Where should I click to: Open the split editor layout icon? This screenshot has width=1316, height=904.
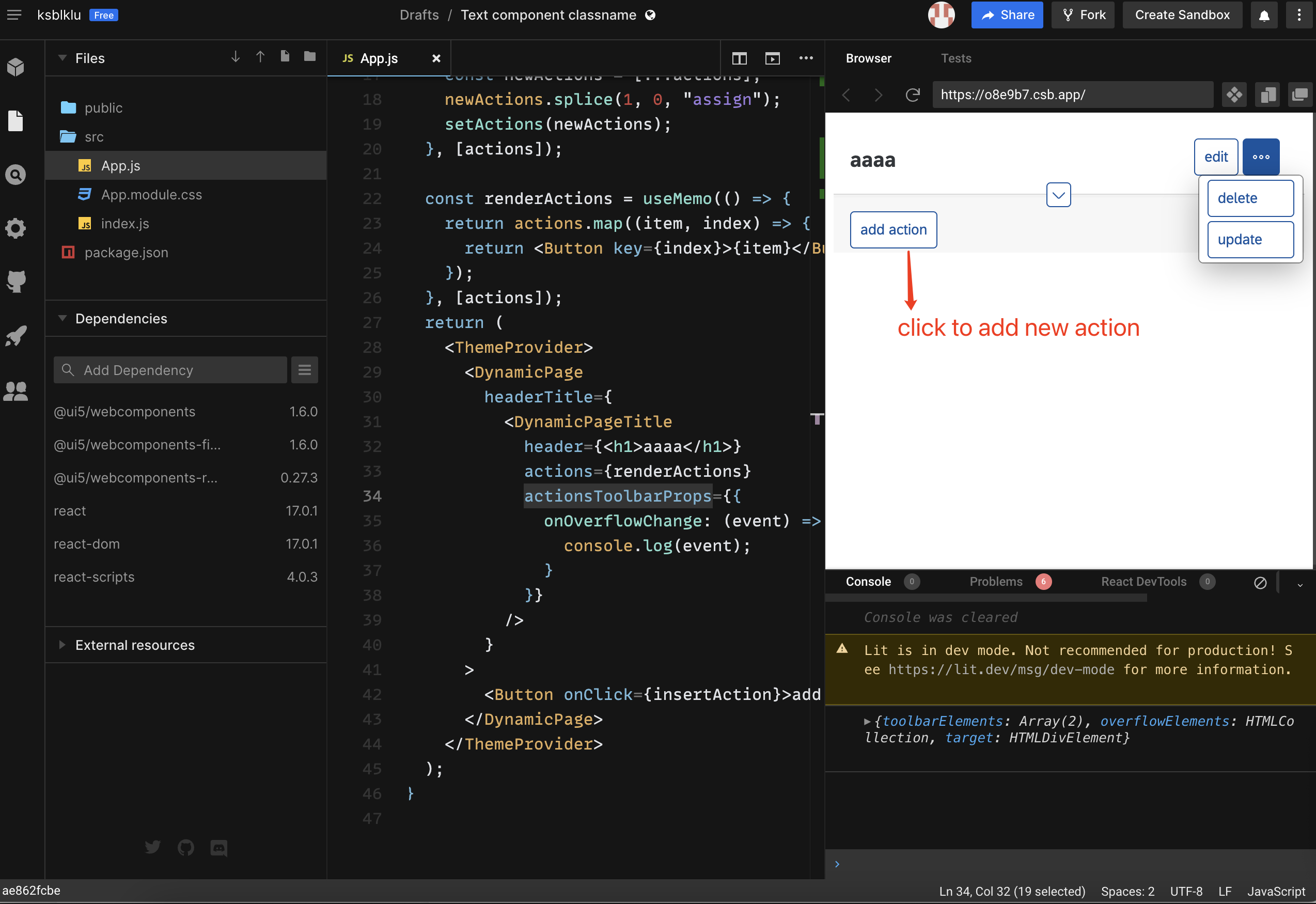click(739, 58)
